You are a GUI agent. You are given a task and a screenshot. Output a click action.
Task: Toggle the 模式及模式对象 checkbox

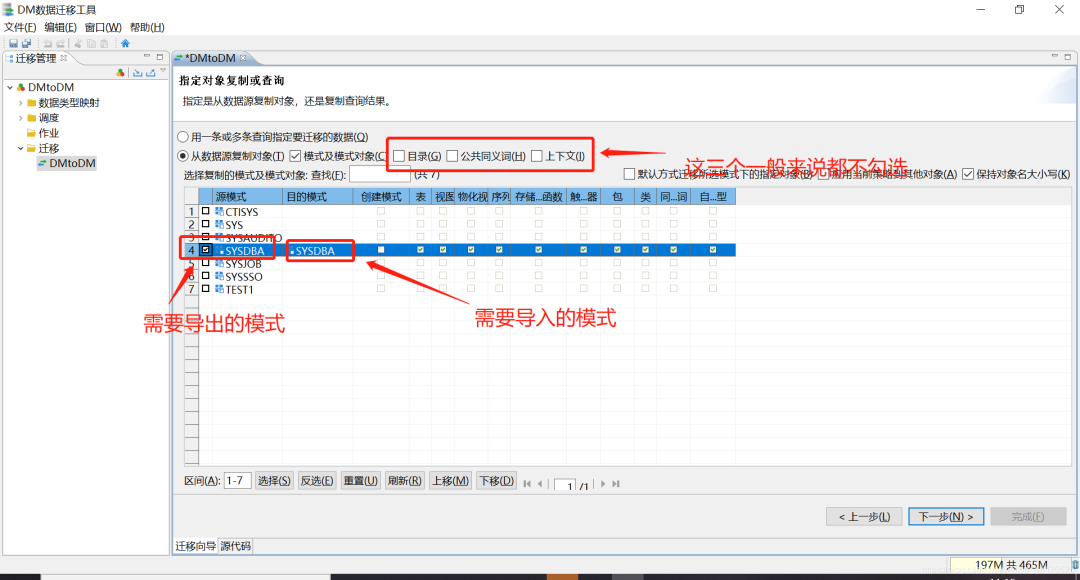click(x=295, y=156)
